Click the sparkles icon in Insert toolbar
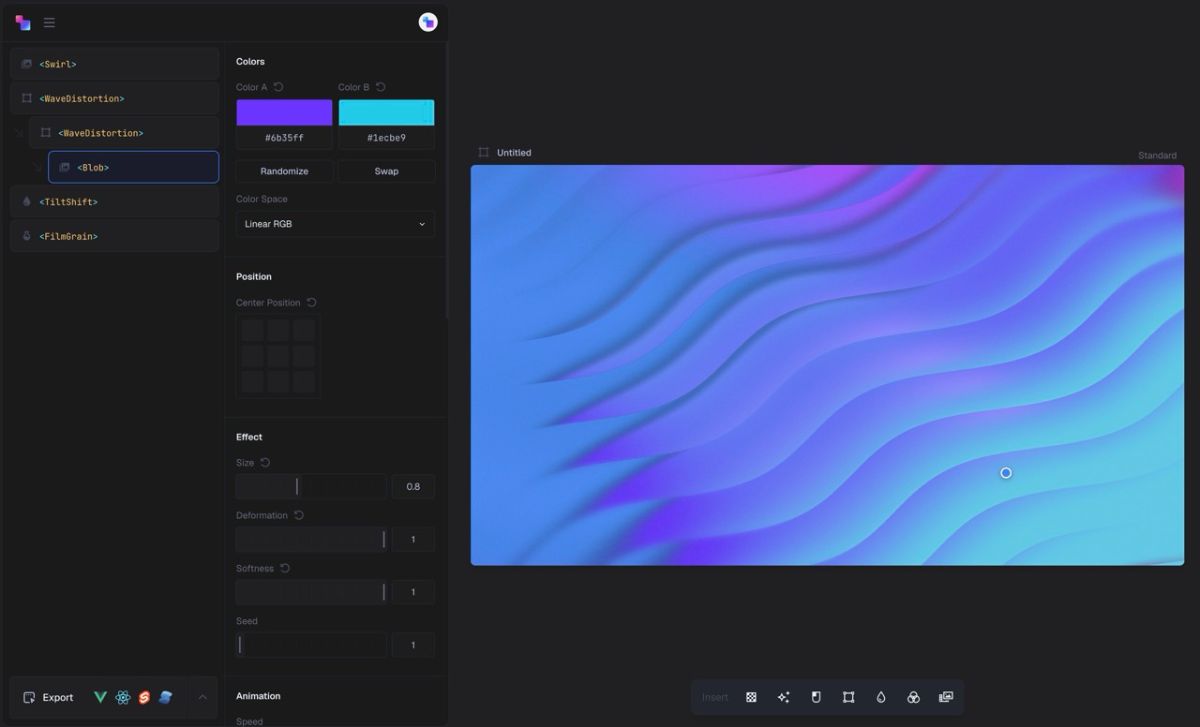The width and height of the screenshot is (1200, 727). pos(783,697)
